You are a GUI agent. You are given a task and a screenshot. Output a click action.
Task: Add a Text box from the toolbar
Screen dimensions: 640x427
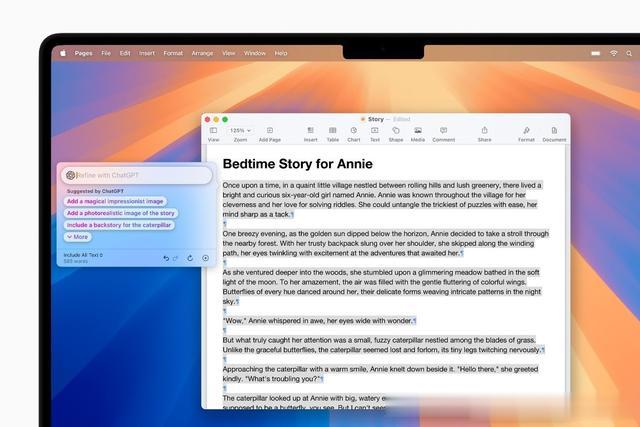375,131
